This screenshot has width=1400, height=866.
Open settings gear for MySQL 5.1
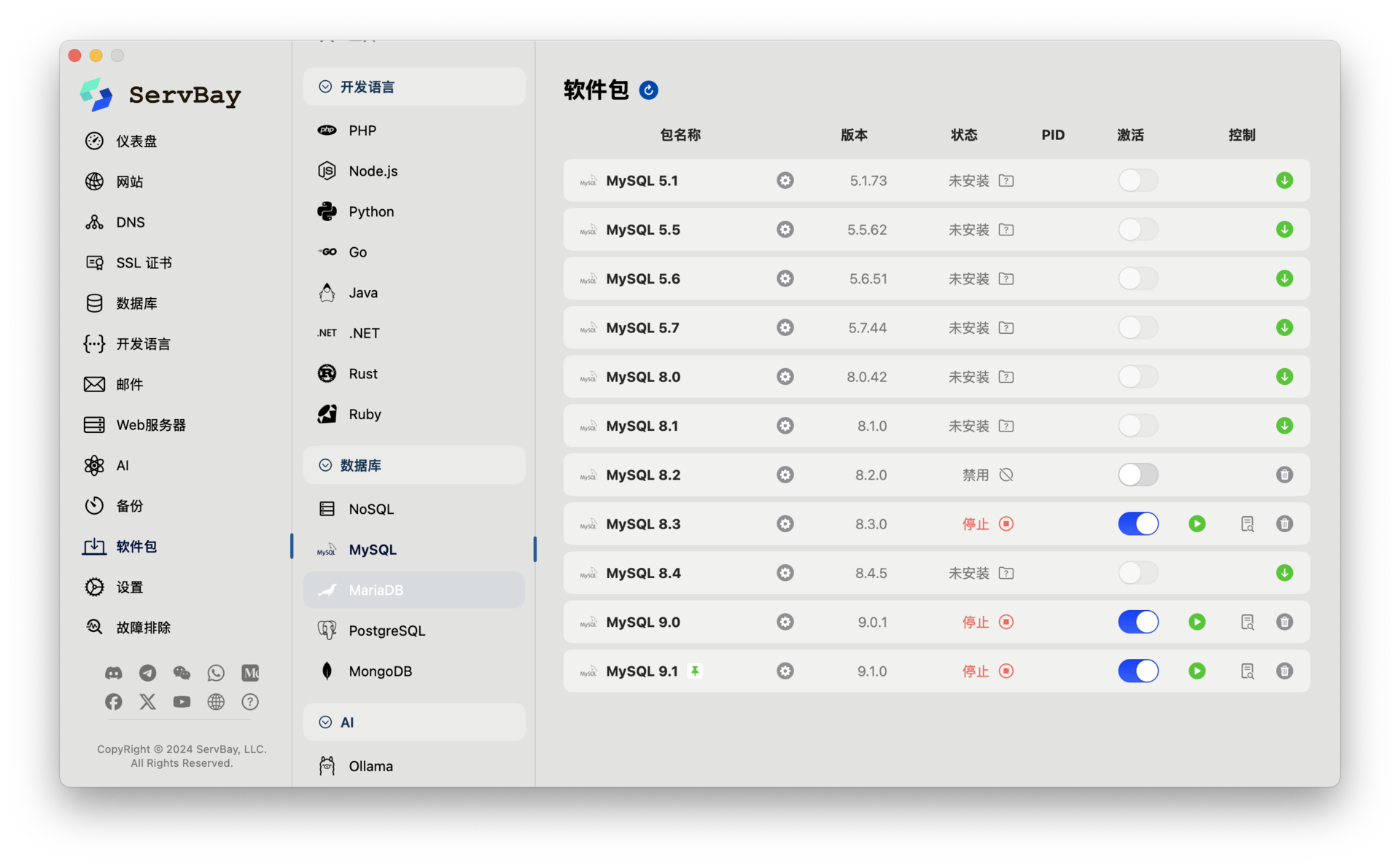click(785, 180)
